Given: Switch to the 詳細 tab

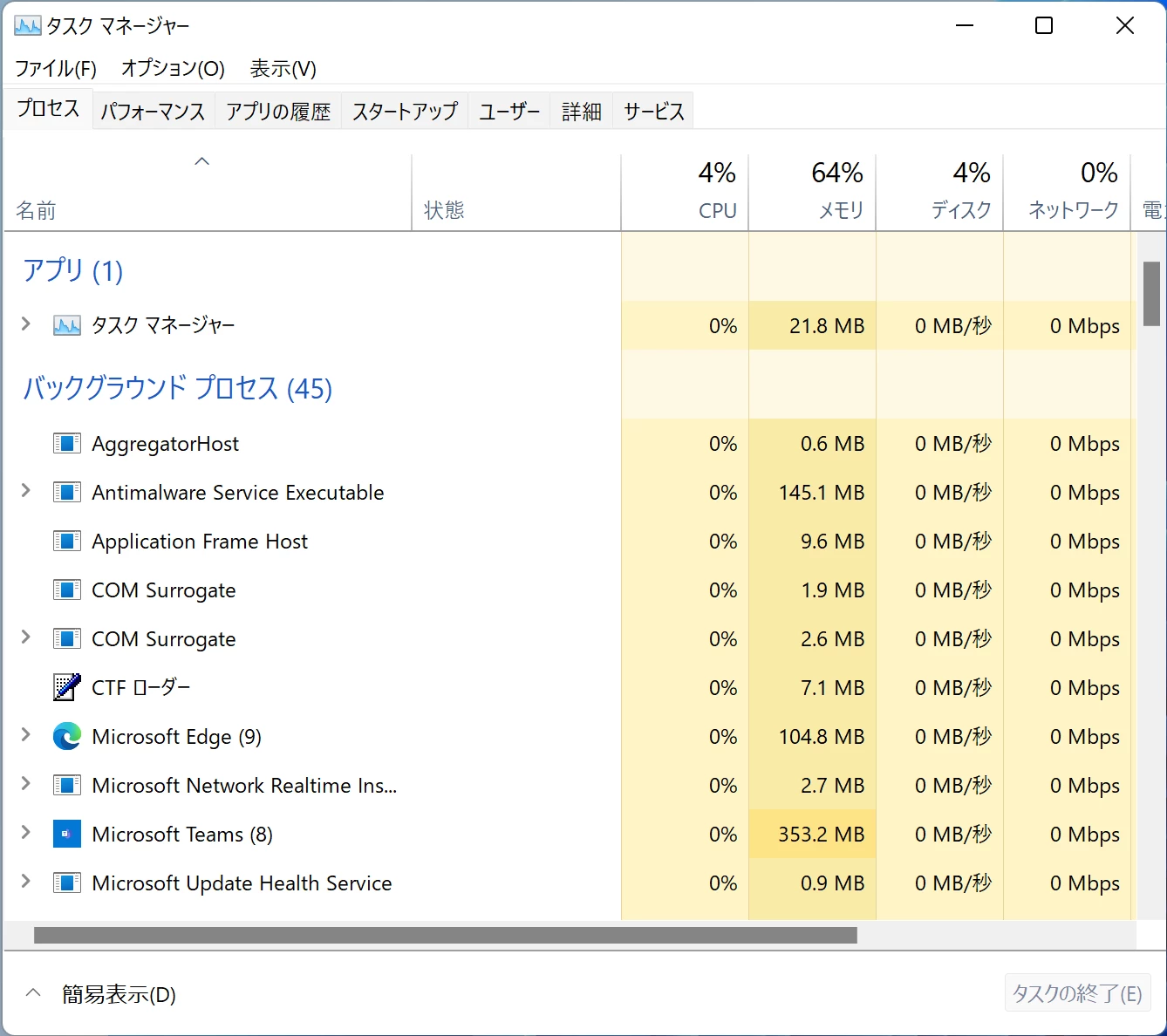Looking at the screenshot, I should (582, 112).
